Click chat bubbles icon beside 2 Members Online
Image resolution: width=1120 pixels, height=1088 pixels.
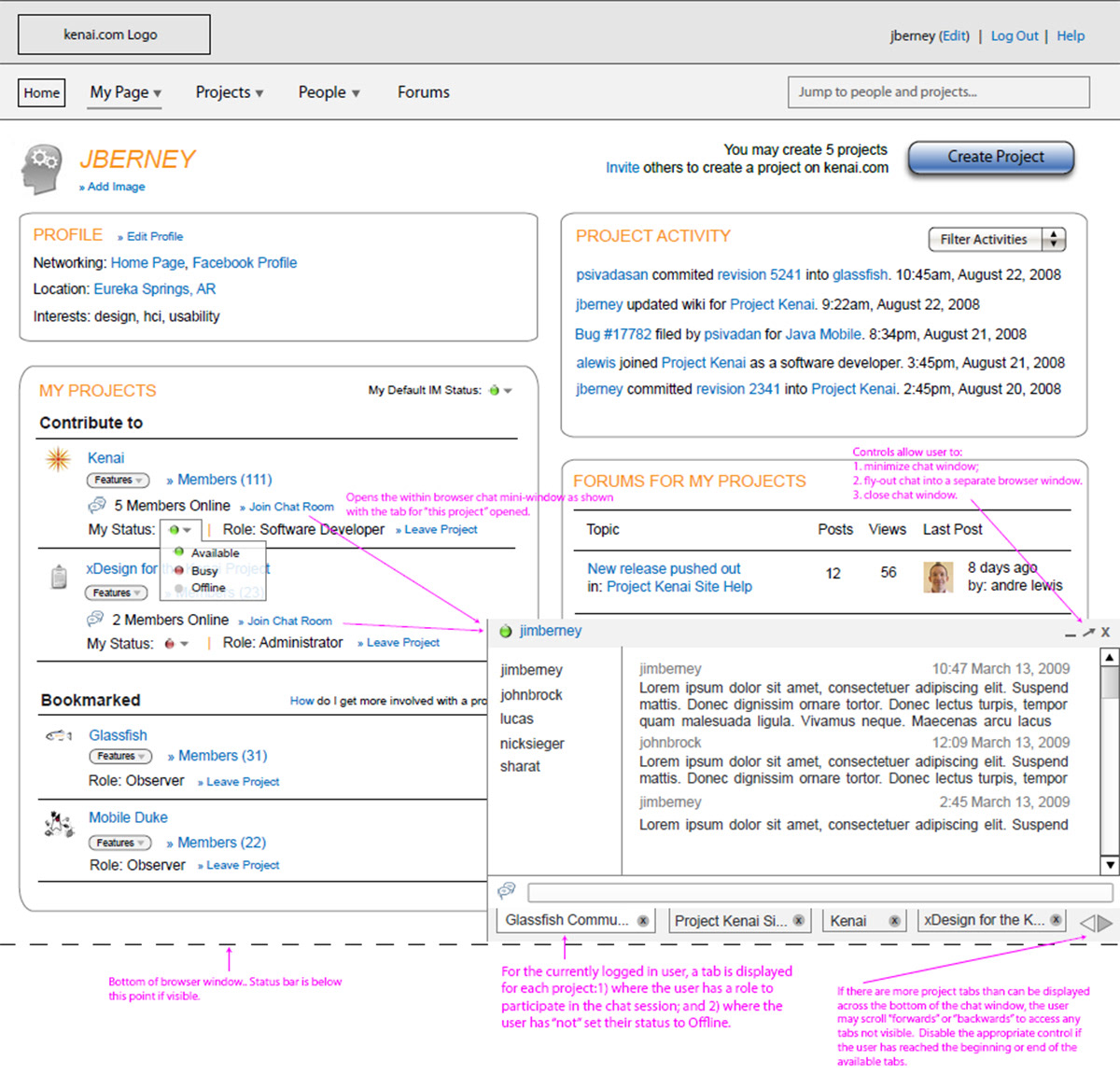(x=95, y=619)
